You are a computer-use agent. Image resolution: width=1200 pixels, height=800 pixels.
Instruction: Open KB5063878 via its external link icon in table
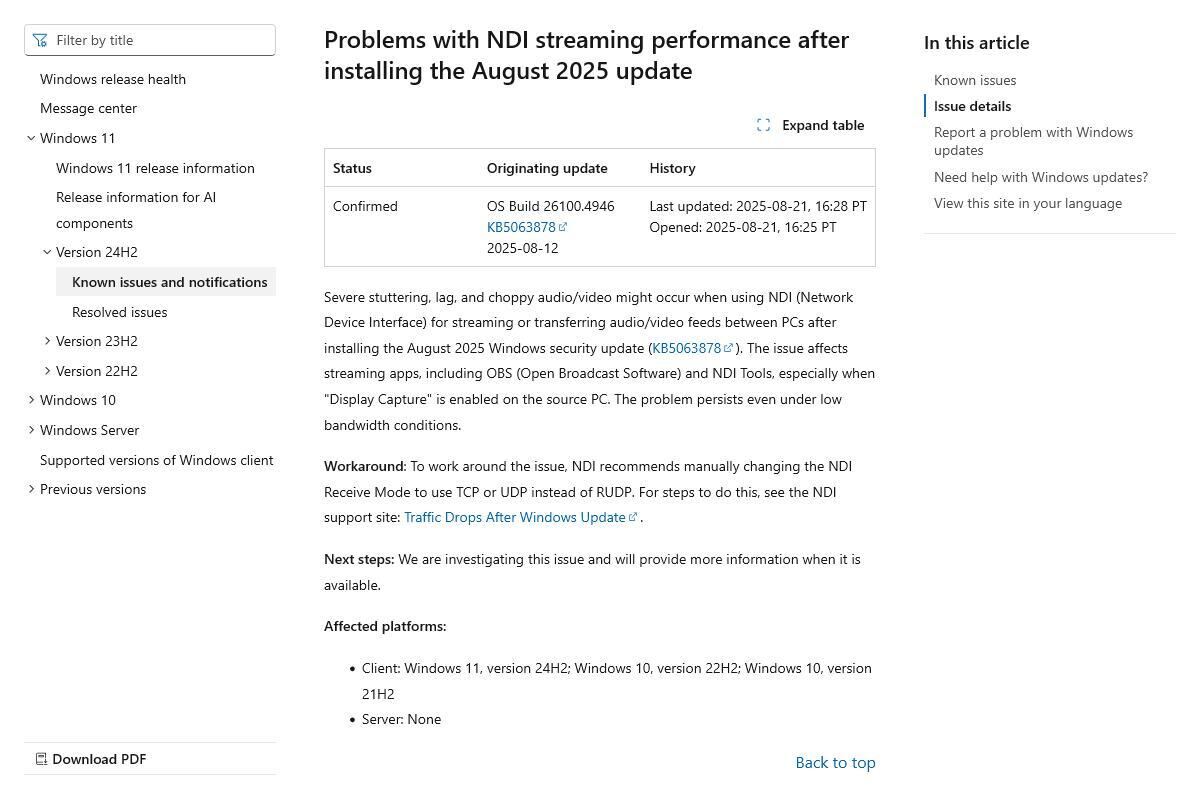(564, 226)
